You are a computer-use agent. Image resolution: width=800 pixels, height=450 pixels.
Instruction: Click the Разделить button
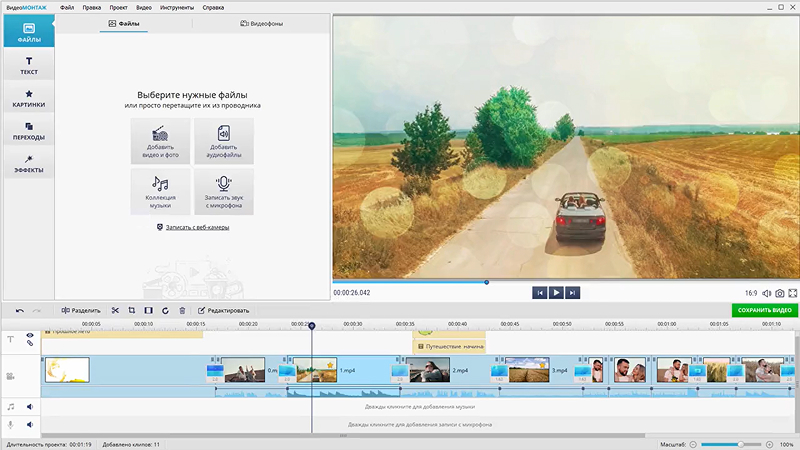click(81, 310)
